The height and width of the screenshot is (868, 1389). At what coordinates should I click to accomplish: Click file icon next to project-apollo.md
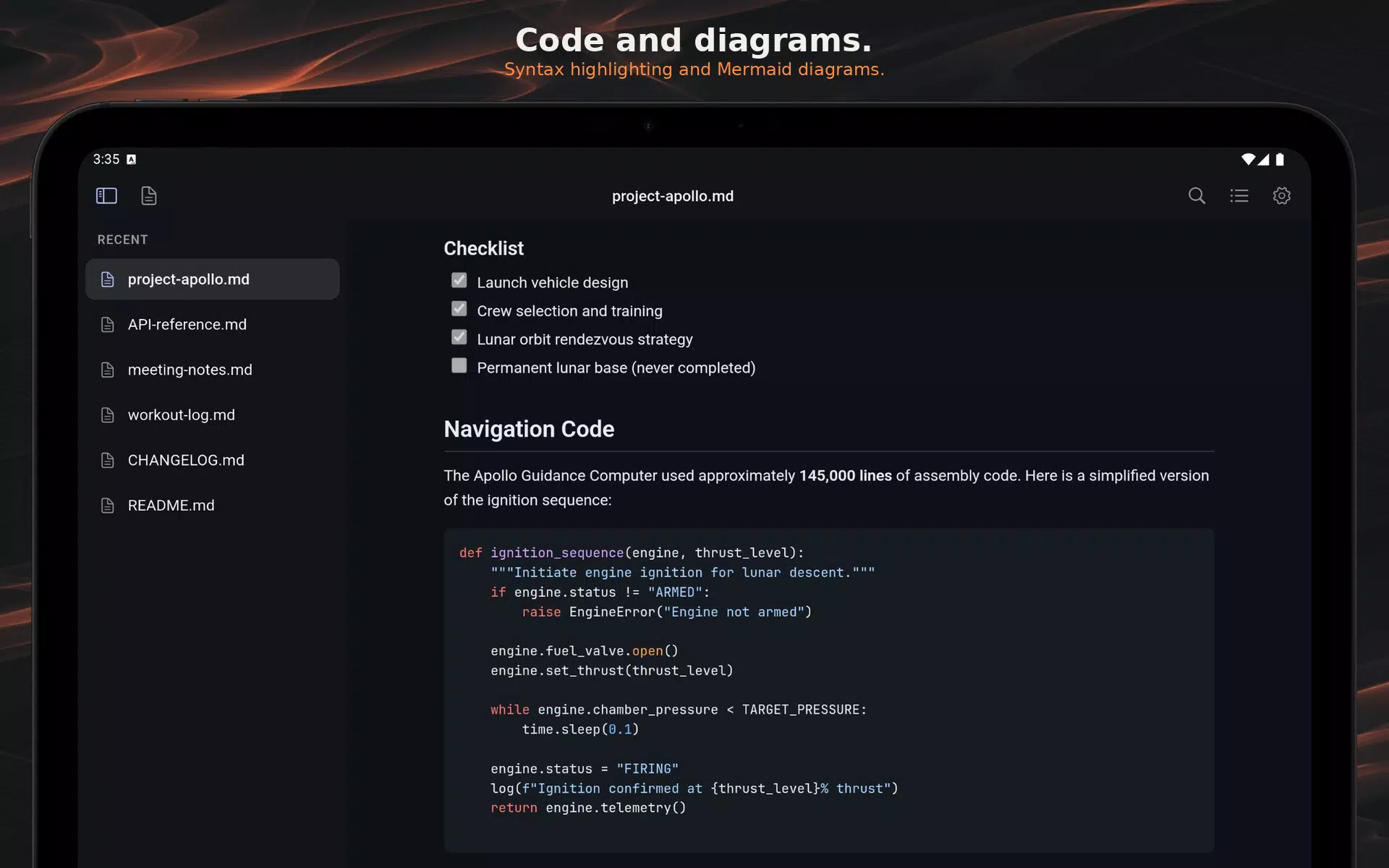pyautogui.click(x=108, y=280)
